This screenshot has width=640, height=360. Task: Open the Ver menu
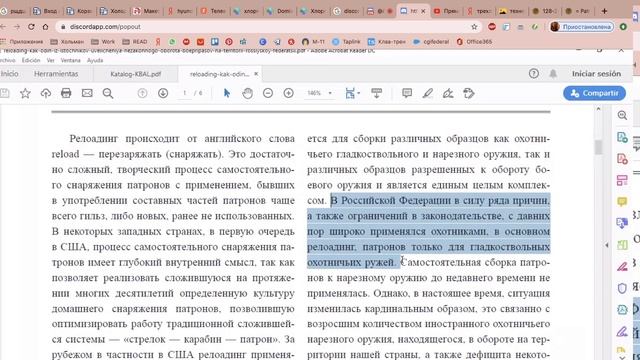[x=51, y=60]
